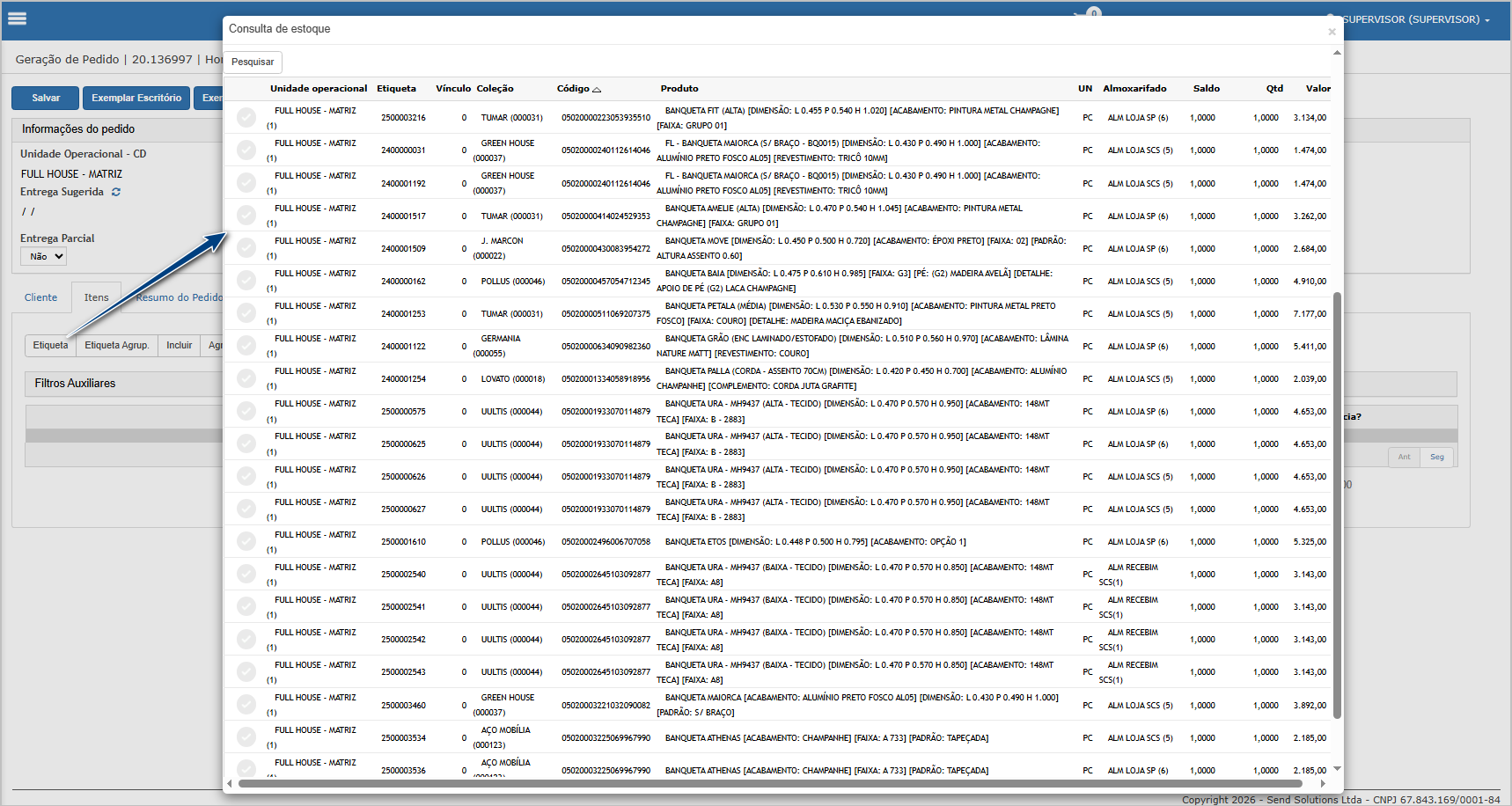Sort by the Vínculo column header
This screenshot has height=806, width=1512.
pos(453,89)
